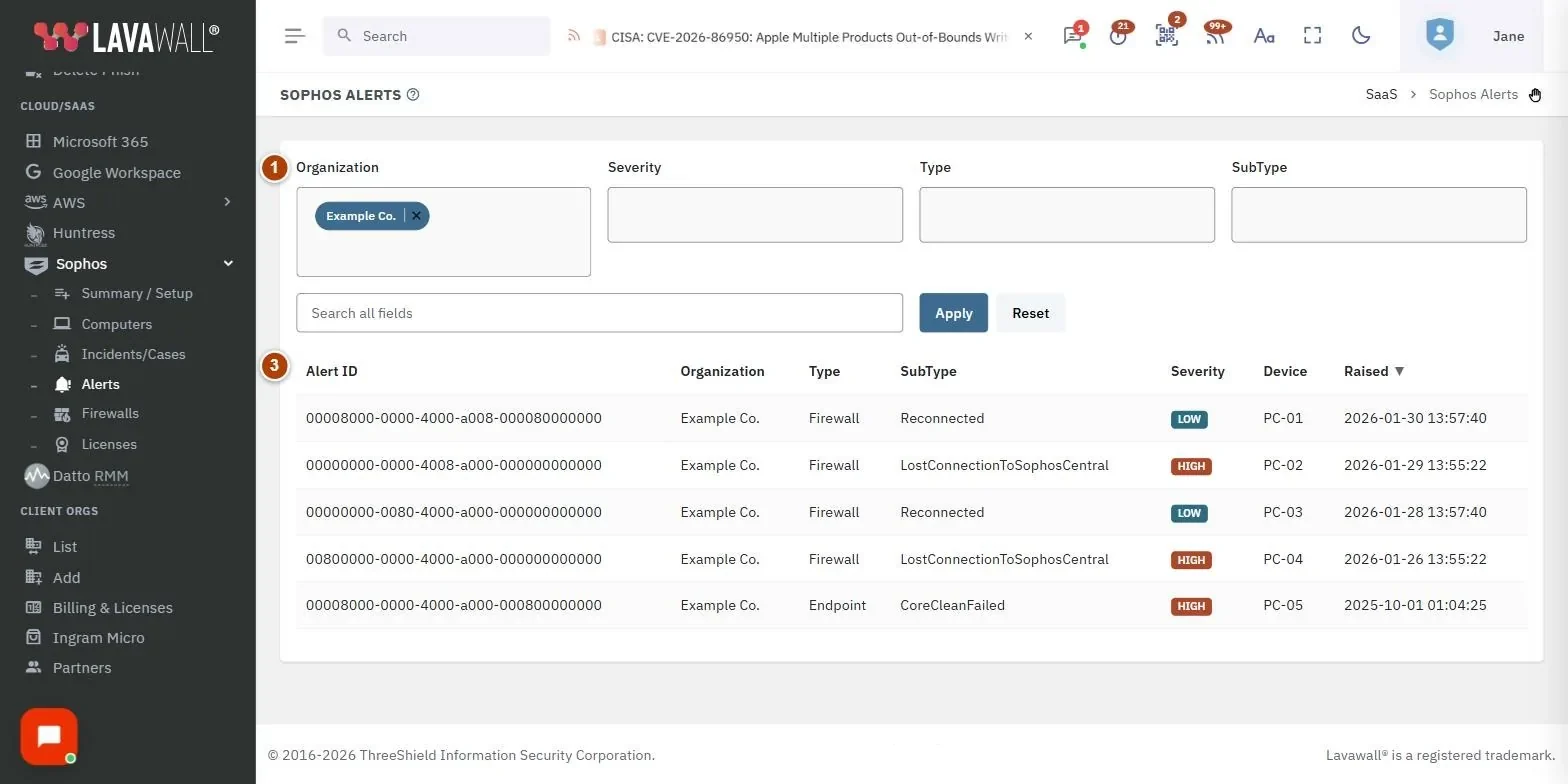Open Billing & Licenses

click(x=112, y=608)
